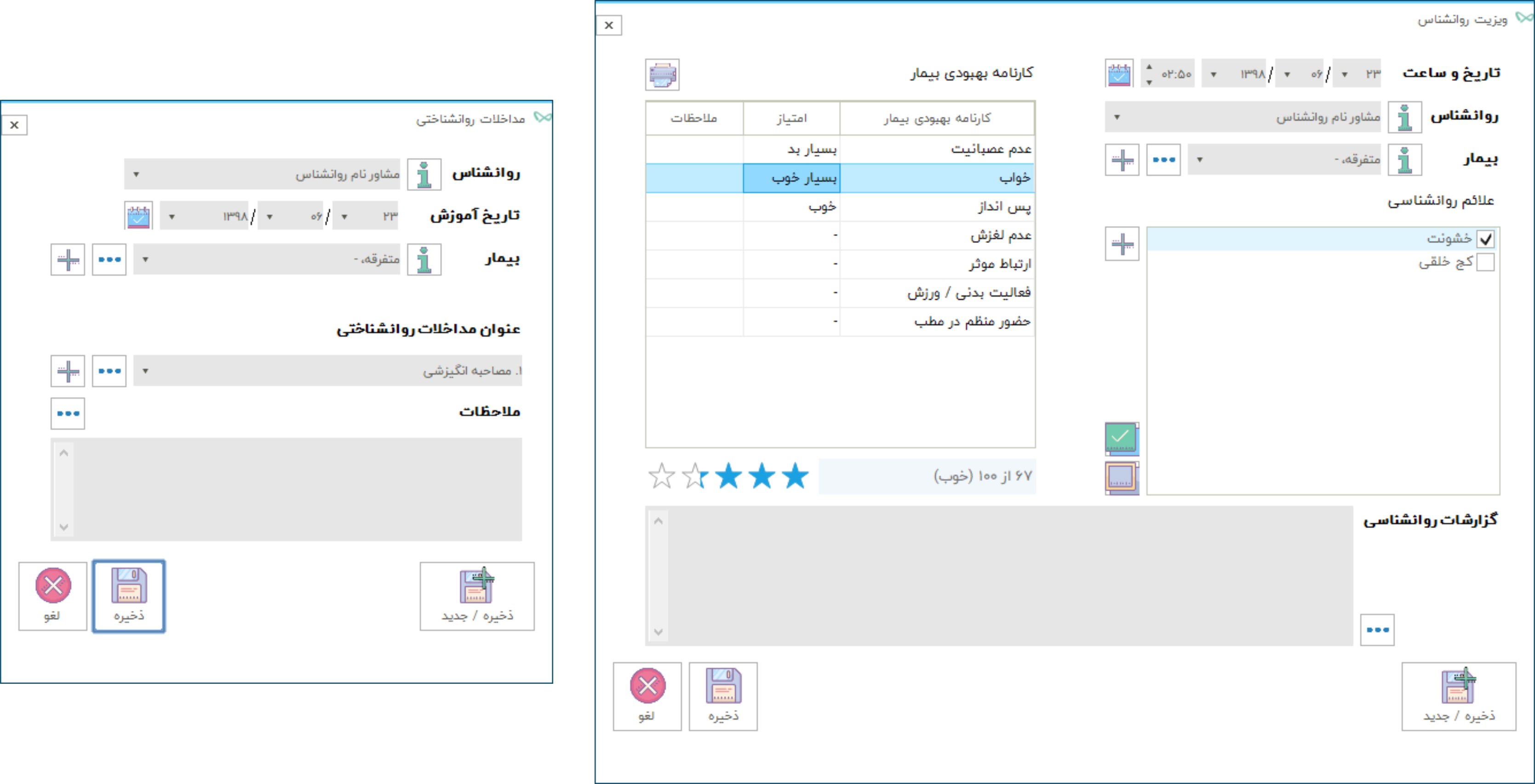1535x784 pixels.
Task: Click the deselect-all square icon below the checkmark
Action: click(1122, 478)
